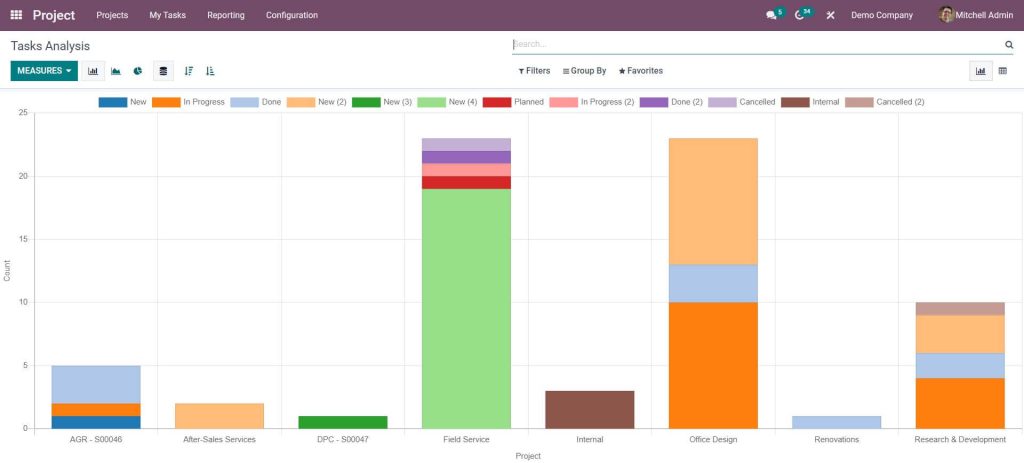The height and width of the screenshot is (463, 1024).
Task: Toggle the New (2) legend series
Action: click(x=317, y=102)
